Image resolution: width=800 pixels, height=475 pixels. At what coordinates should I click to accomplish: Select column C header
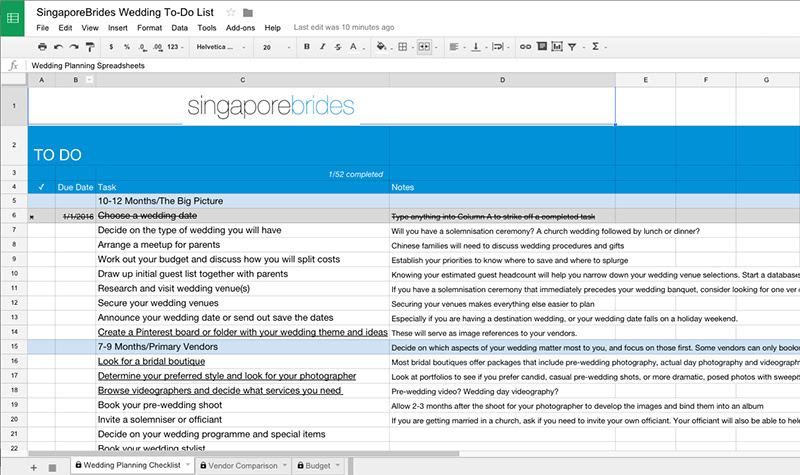pos(242,80)
